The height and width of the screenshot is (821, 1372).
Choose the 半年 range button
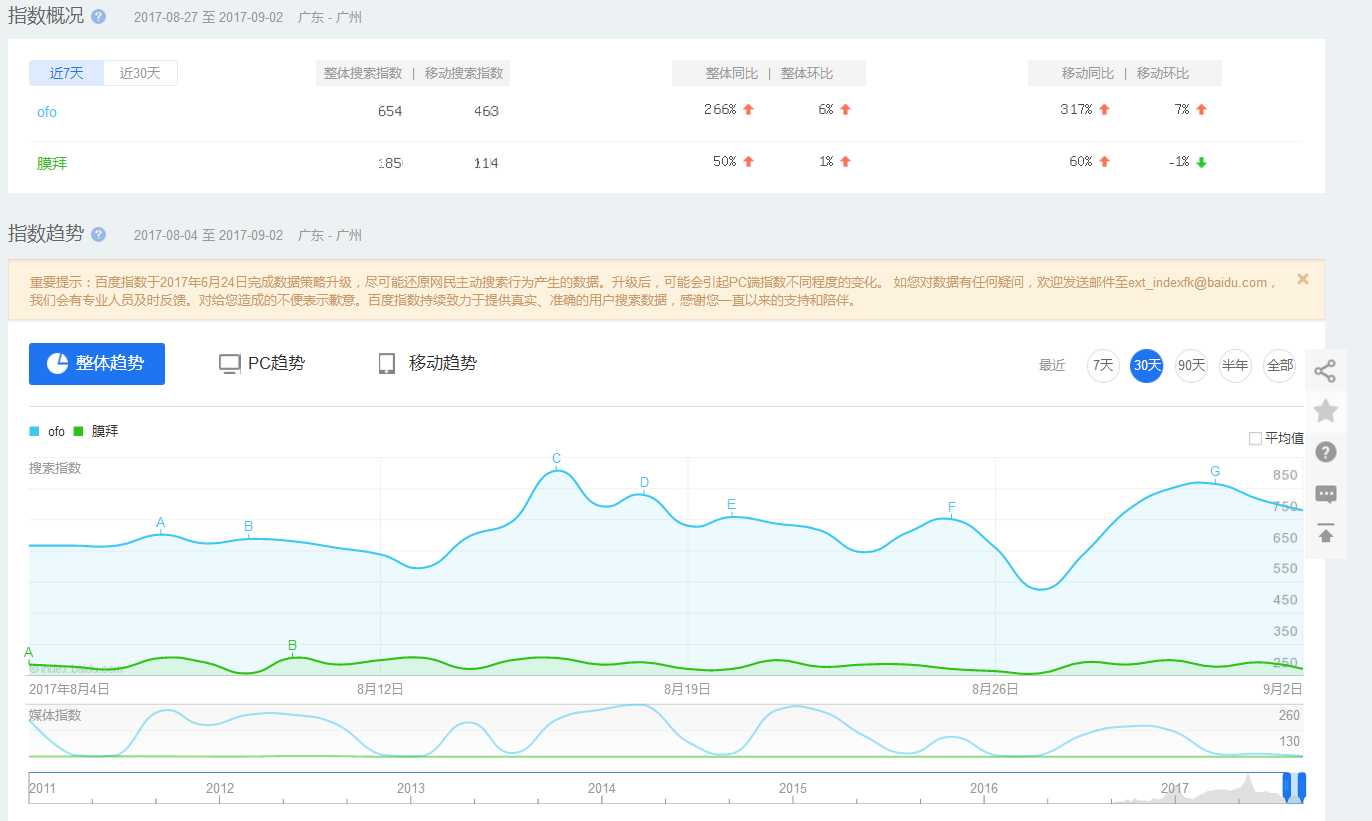tap(1235, 366)
